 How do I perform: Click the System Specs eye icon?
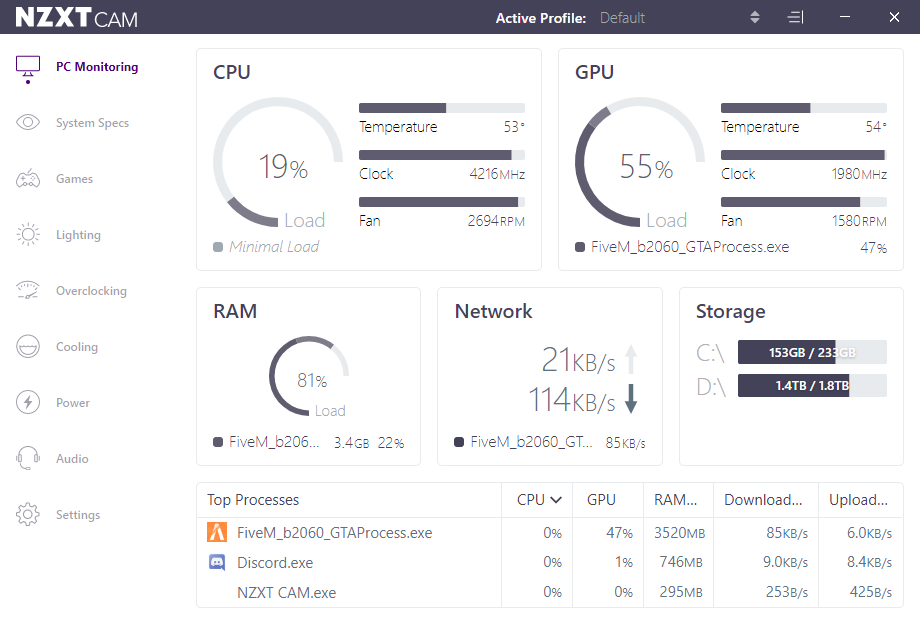(x=28, y=123)
